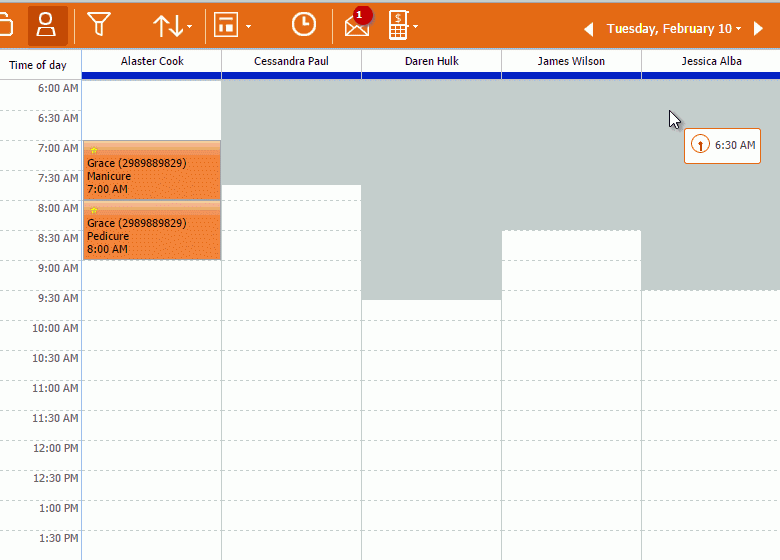This screenshot has width=780, height=560.
Task: Click the 7:30 AM time label
Action: coord(58,179)
